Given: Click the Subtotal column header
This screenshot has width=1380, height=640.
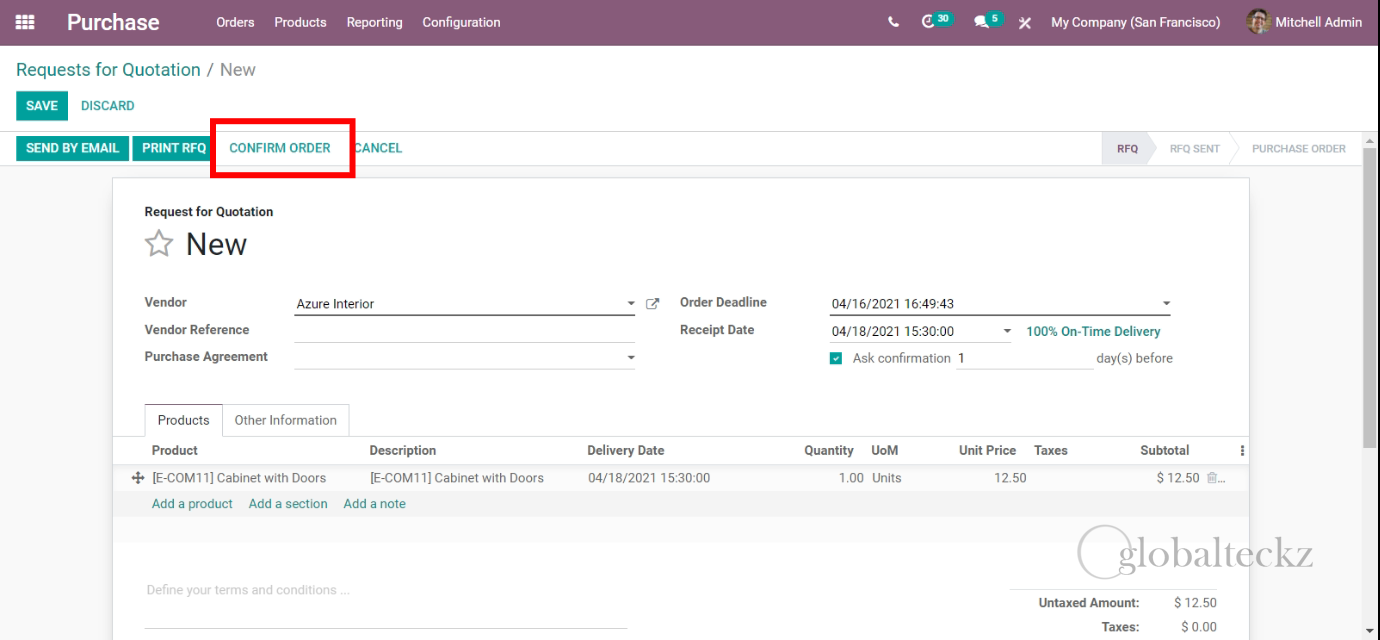Looking at the screenshot, I should point(1165,451).
